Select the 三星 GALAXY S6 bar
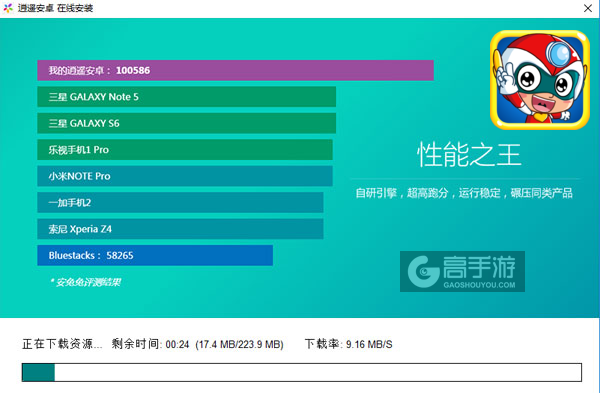Image resolution: width=600 pixels, height=393 pixels. [186, 123]
